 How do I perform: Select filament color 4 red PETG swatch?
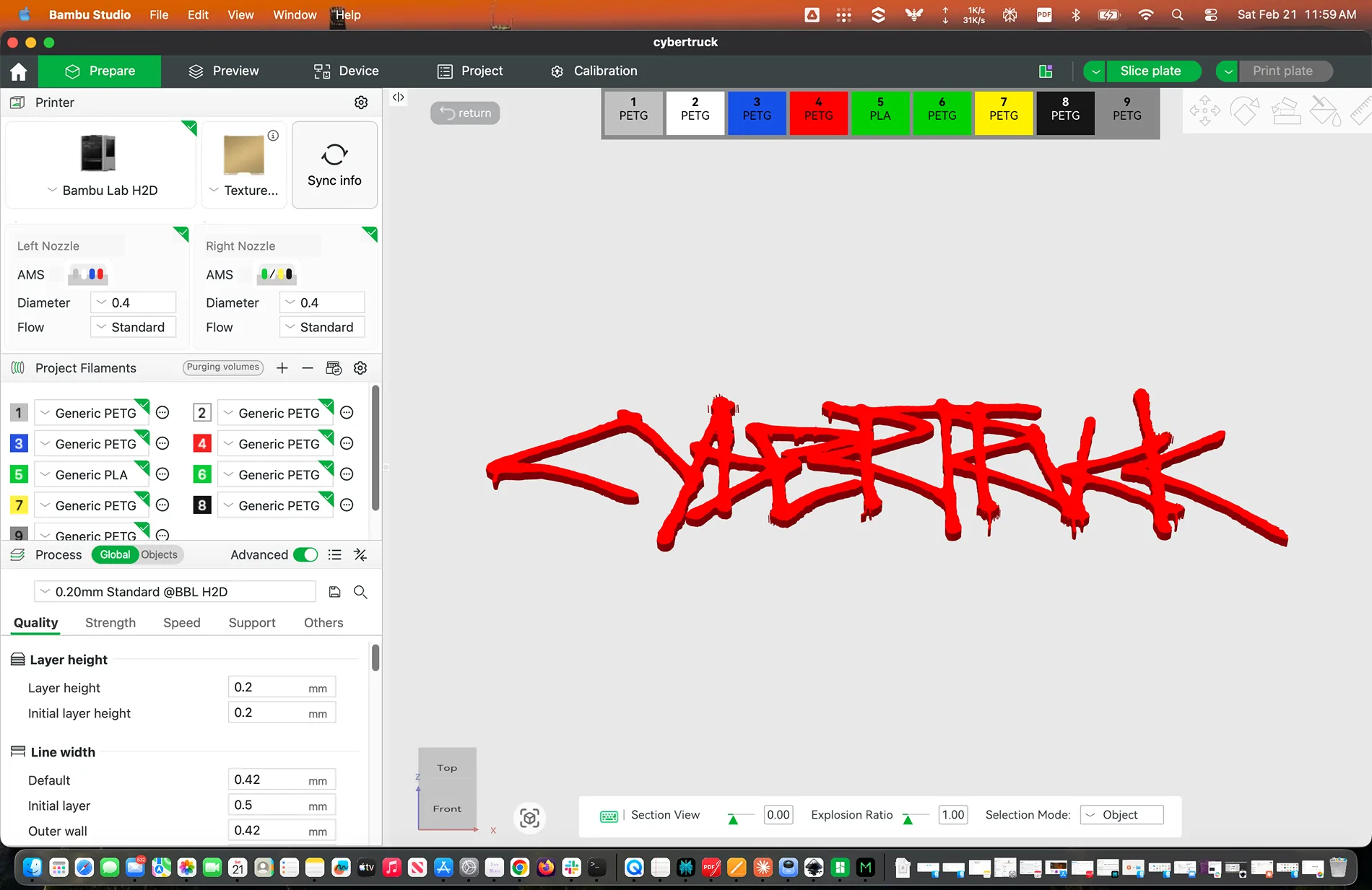819,113
